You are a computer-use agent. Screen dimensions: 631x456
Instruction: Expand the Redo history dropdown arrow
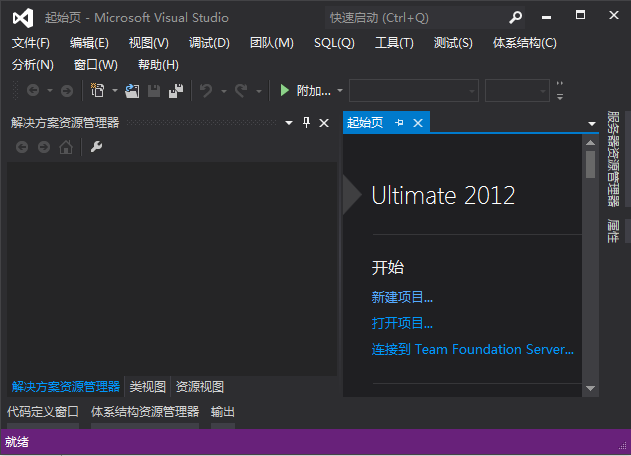(259, 91)
